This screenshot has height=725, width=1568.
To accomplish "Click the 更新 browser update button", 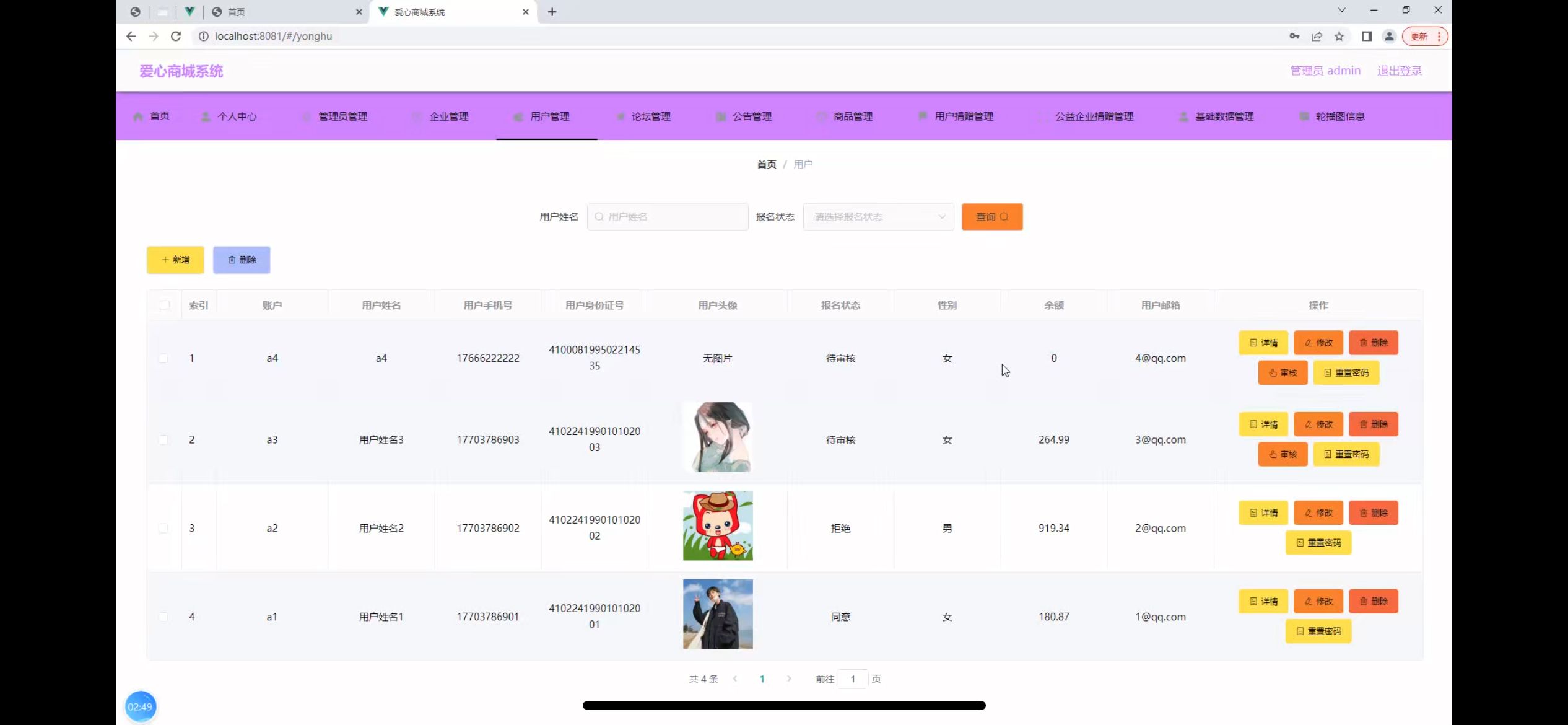I will (x=1425, y=36).
